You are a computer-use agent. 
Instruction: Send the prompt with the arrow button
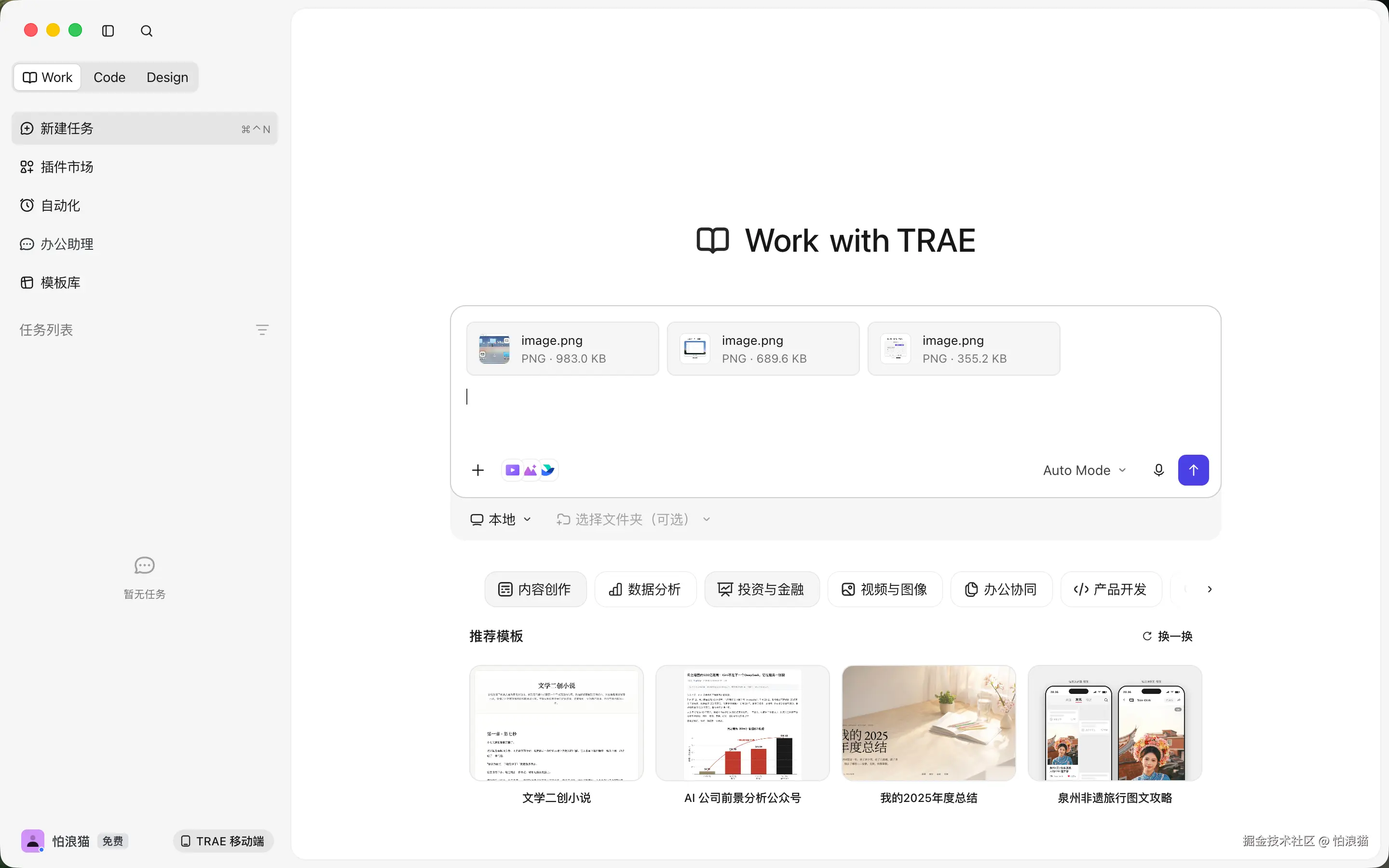point(1193,470)
